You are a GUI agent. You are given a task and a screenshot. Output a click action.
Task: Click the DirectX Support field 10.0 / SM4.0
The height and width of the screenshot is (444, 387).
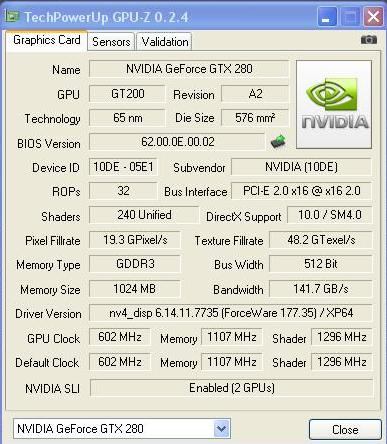click(x=330, y=215)
